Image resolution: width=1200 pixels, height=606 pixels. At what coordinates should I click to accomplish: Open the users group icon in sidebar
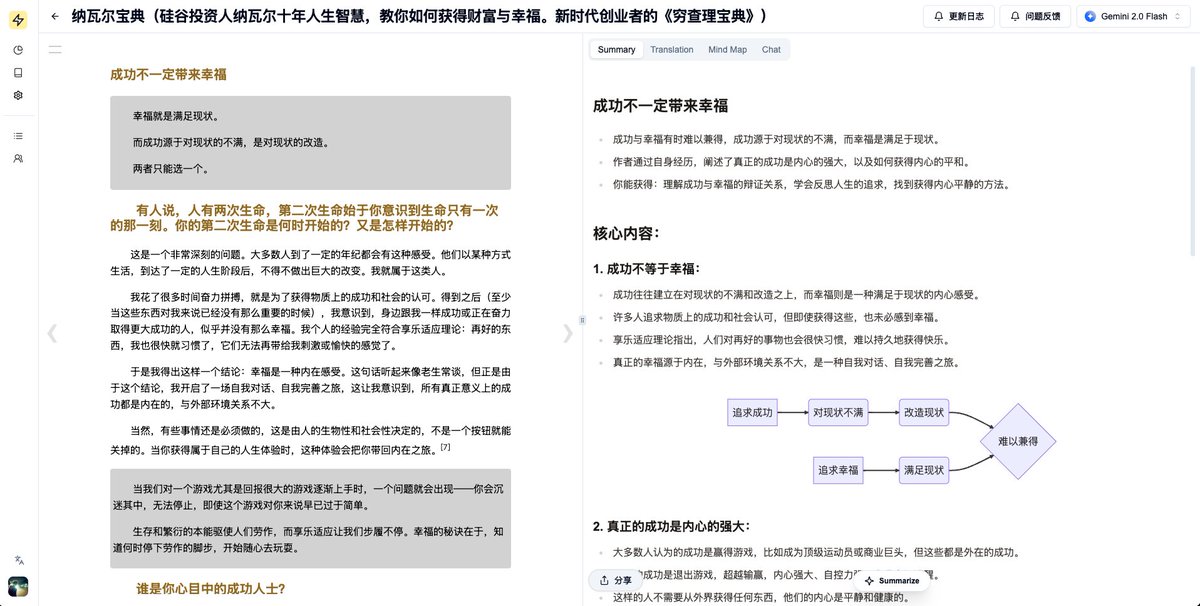tap(18, 158)
